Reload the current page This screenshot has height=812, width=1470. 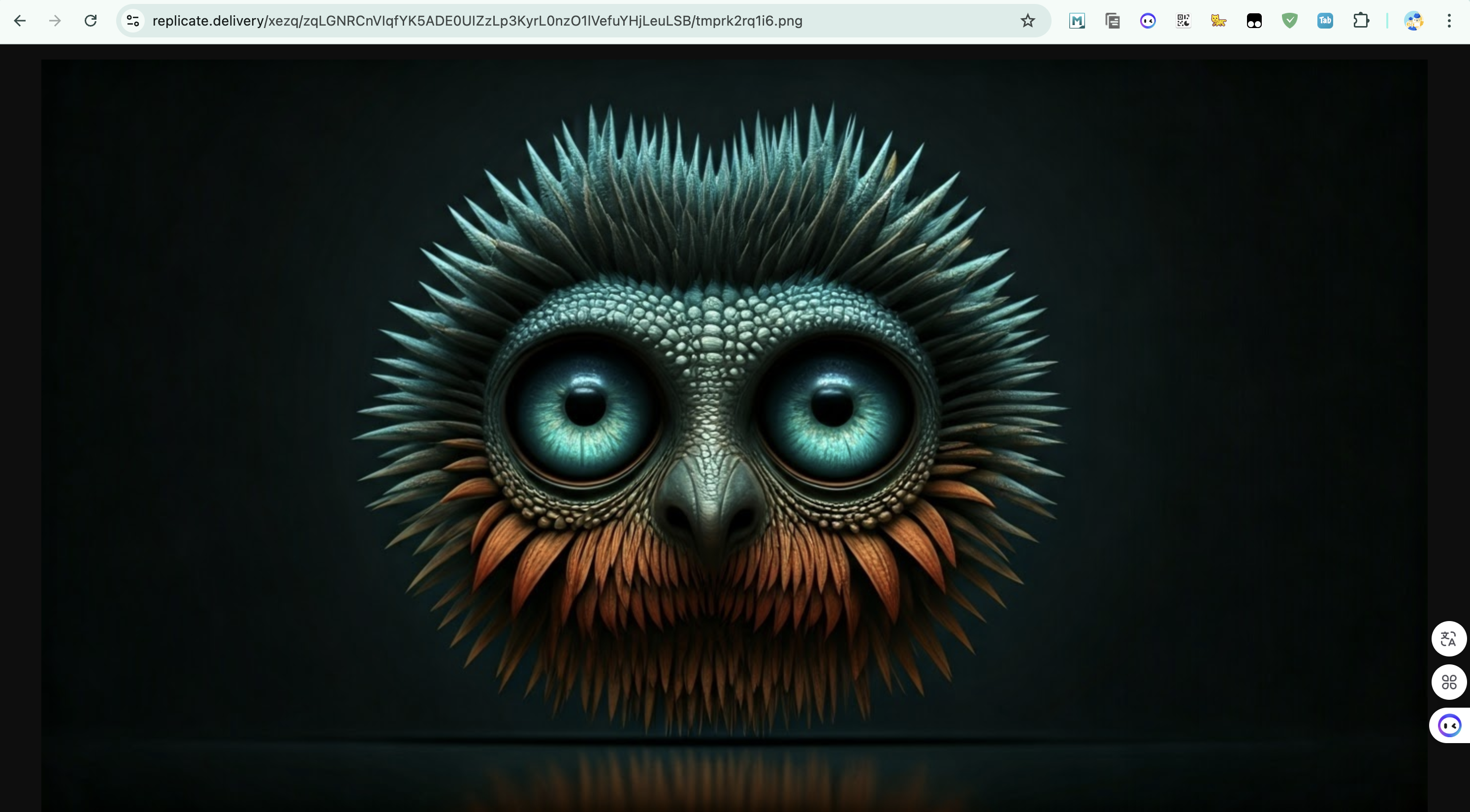tap(91, 21)
